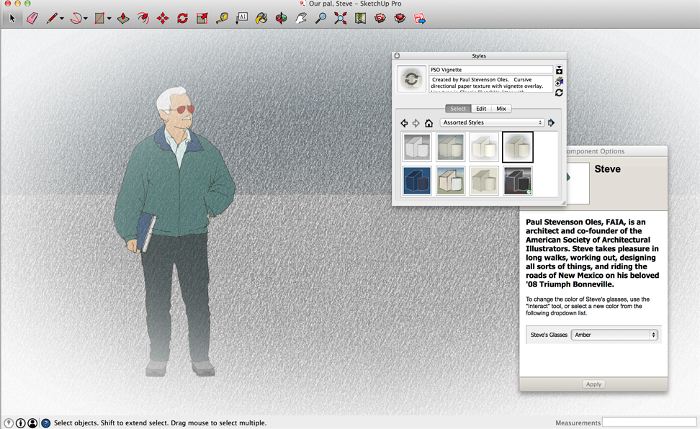Image resolution: width=700 pixels, height=429 pixels.
Task: Select the dark blue blueprint style thumbnail
Action: pyautogui.click(x=417, y=180)
